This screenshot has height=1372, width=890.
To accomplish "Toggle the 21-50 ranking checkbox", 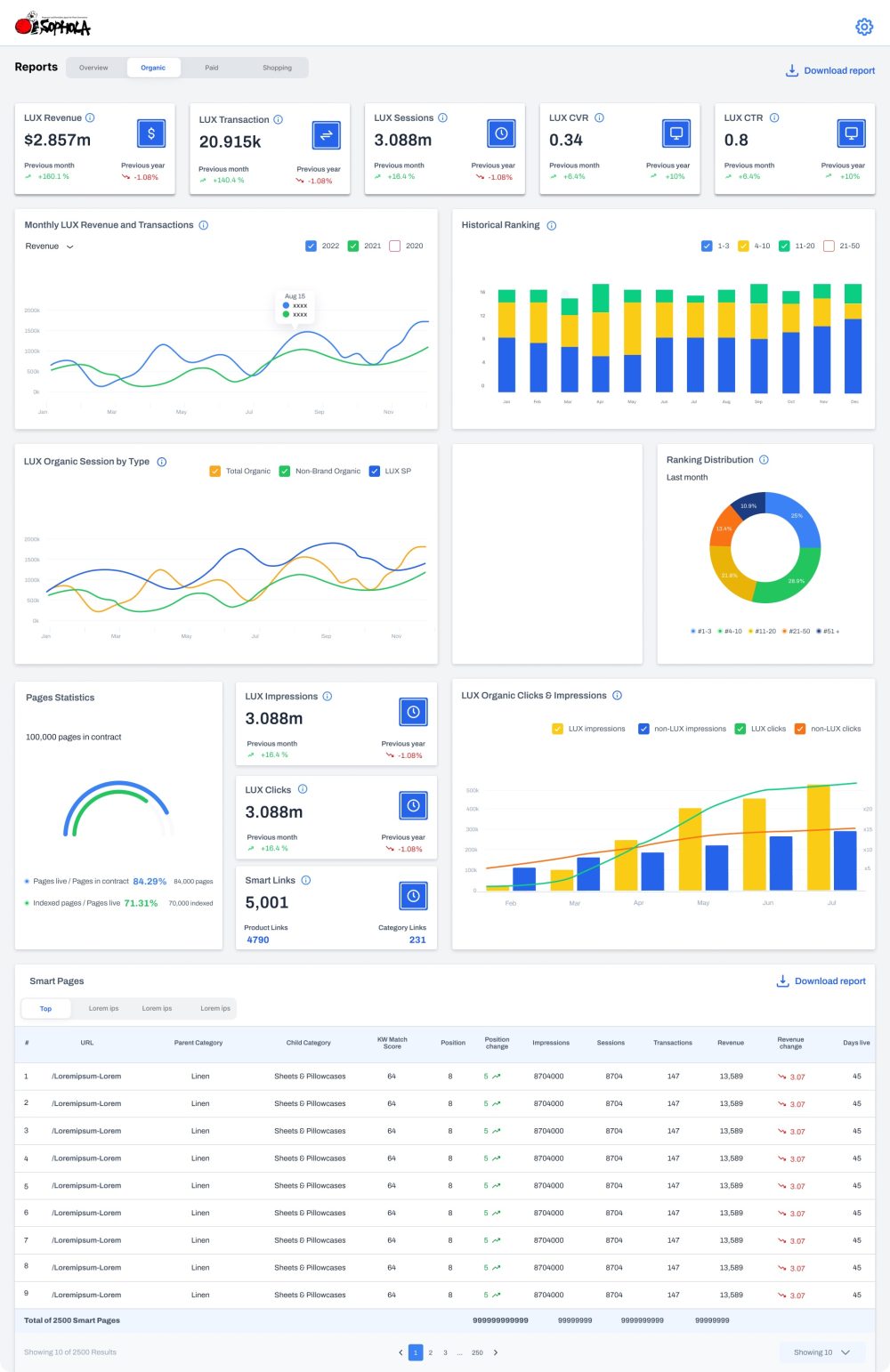I will (x=829, y=246).
